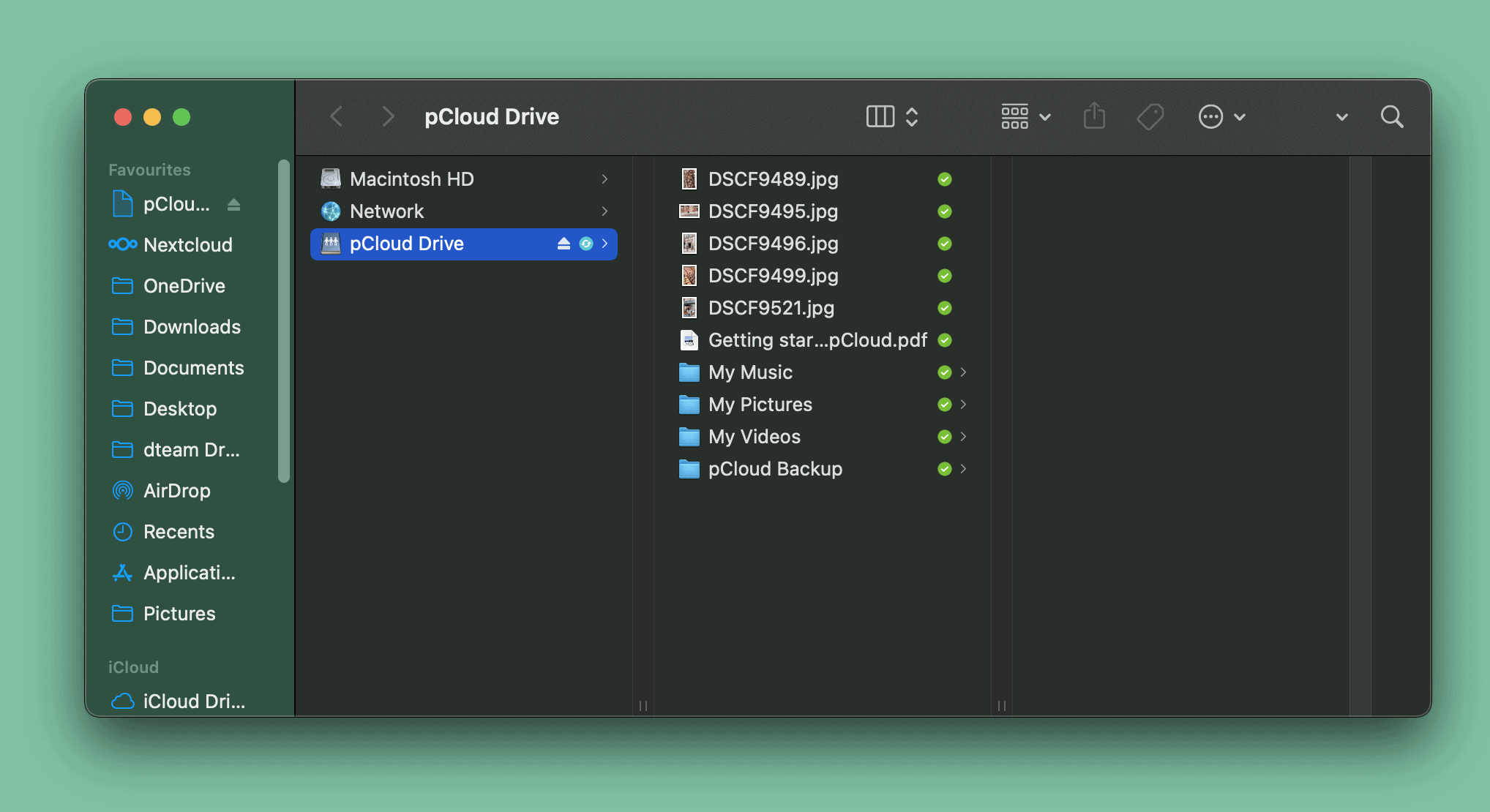The height and width of the screenshot is (812, 1490).
Task: Expand the pCloud Backup folder
Action: point(965,469)
